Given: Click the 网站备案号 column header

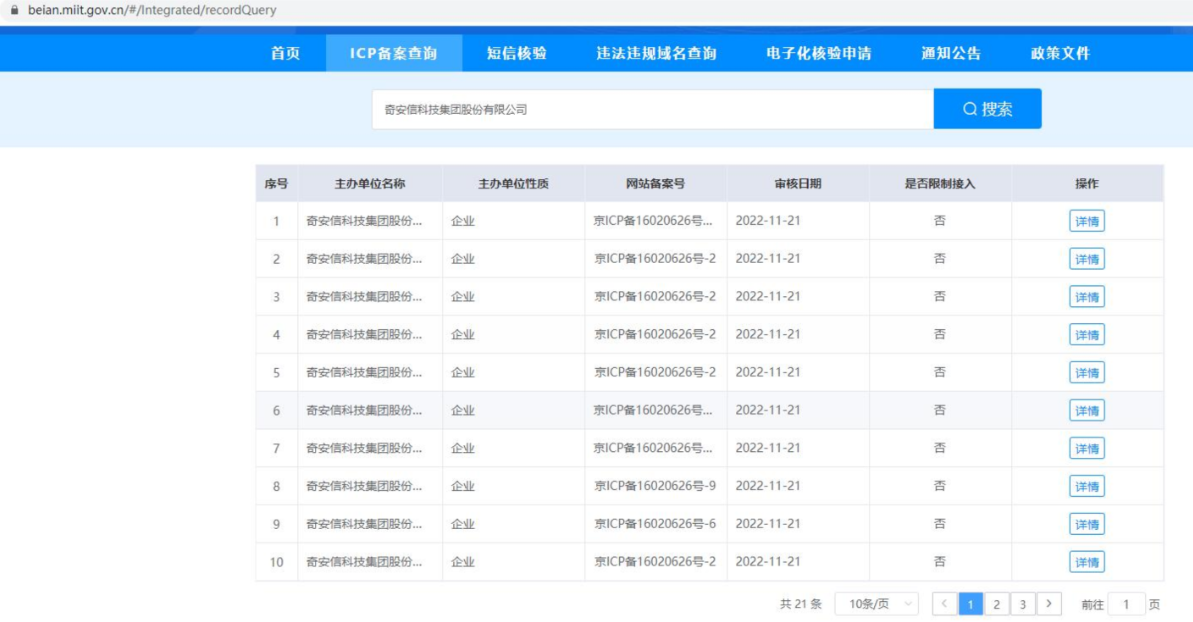Looking at the screenshot, I should [655, 184].
